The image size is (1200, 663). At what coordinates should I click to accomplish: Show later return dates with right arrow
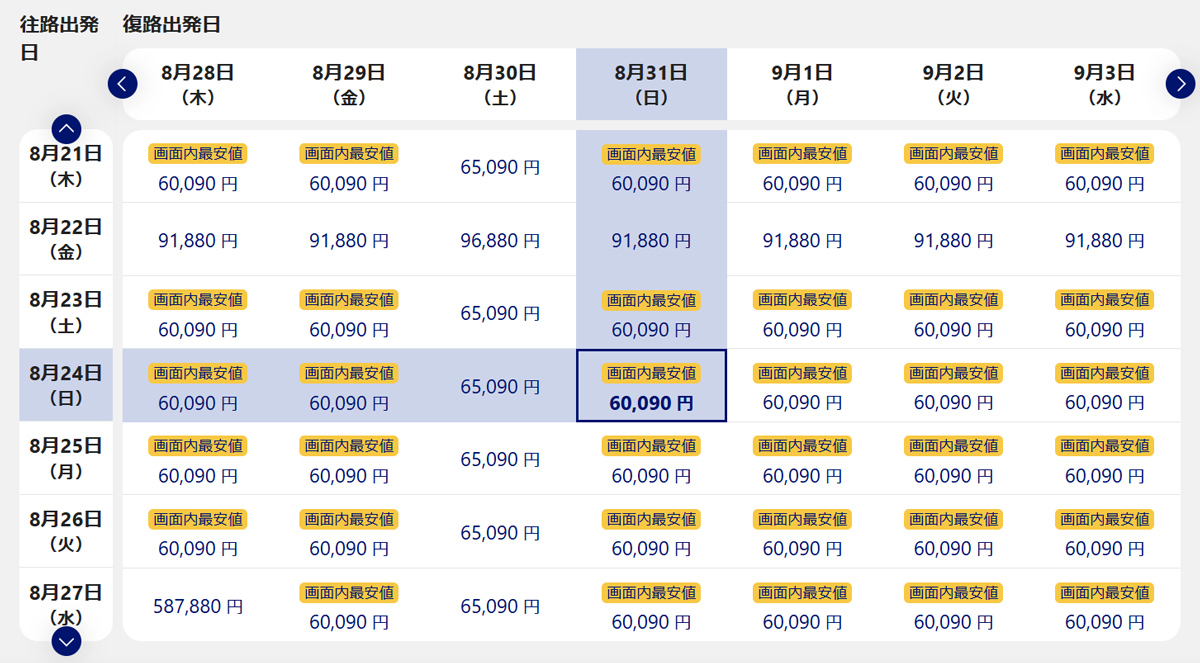tap(1180, 84)
